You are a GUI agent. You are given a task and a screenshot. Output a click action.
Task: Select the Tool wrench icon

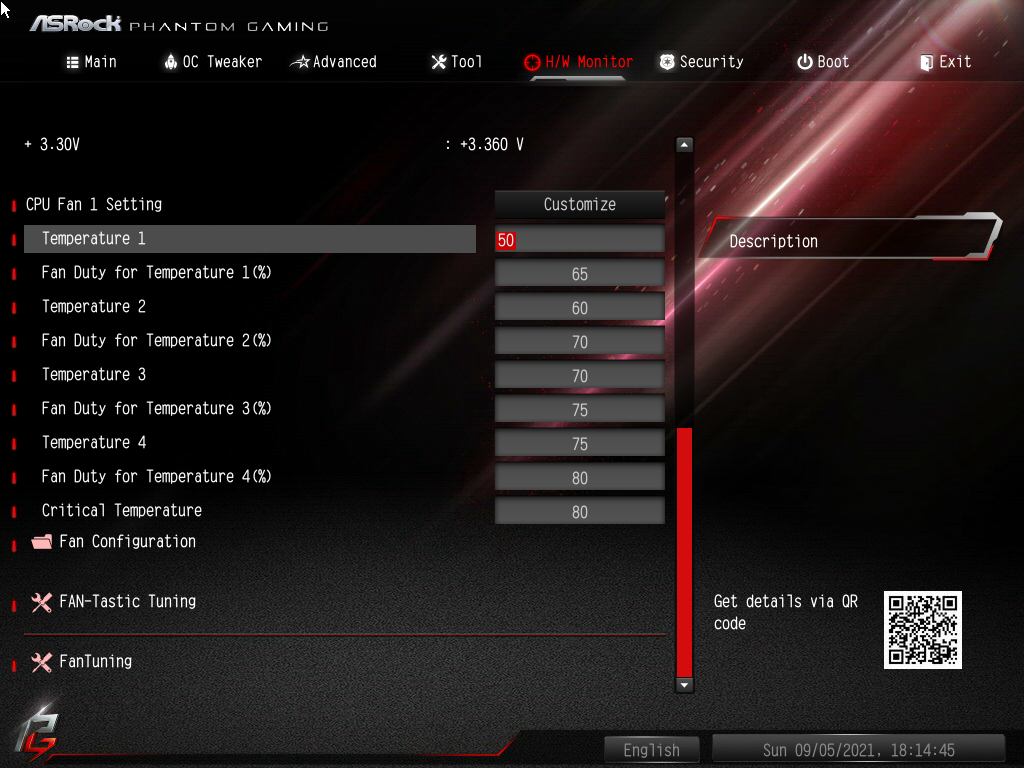pos(437,61)
